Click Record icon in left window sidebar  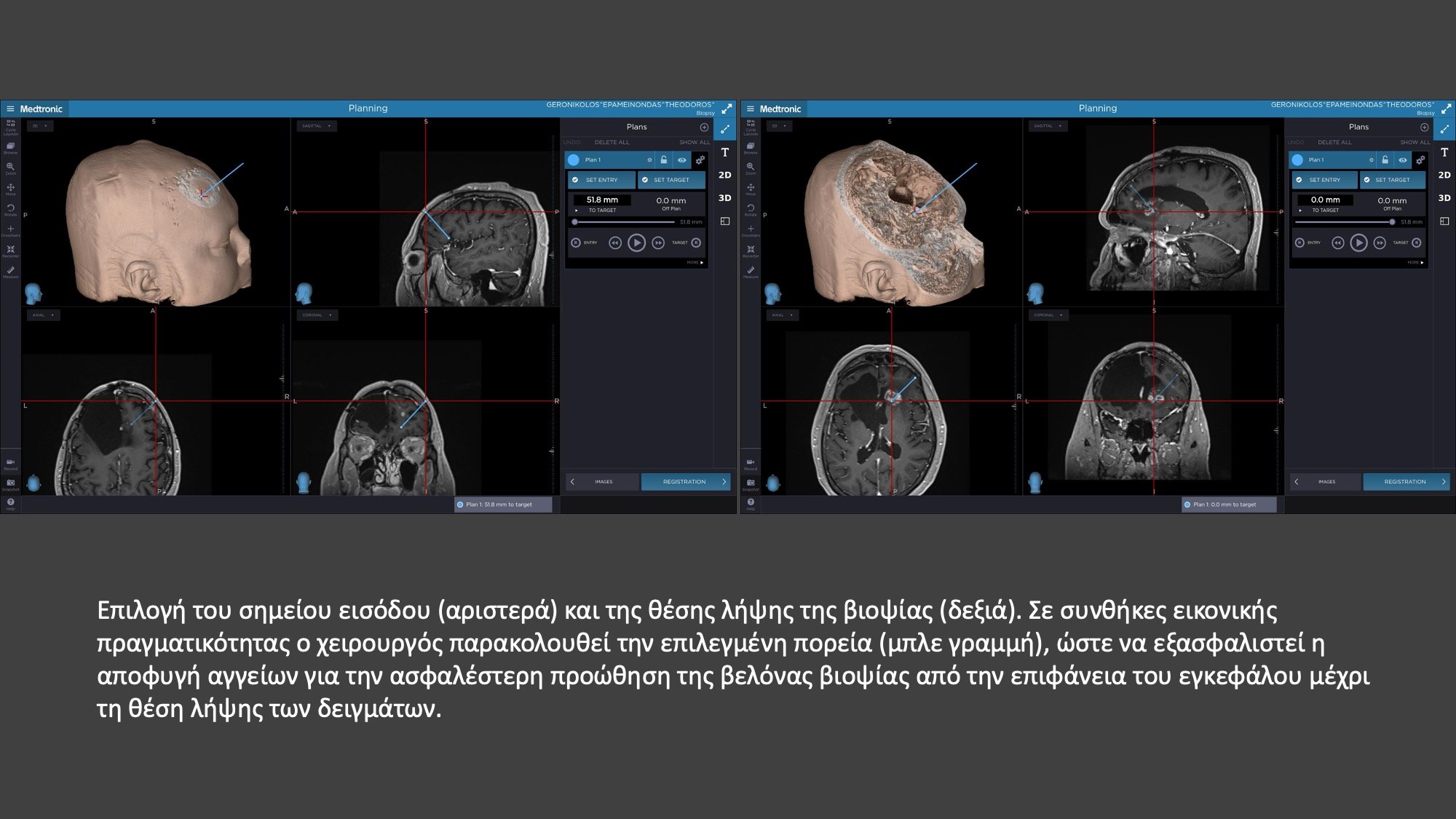tap(10, 463)
